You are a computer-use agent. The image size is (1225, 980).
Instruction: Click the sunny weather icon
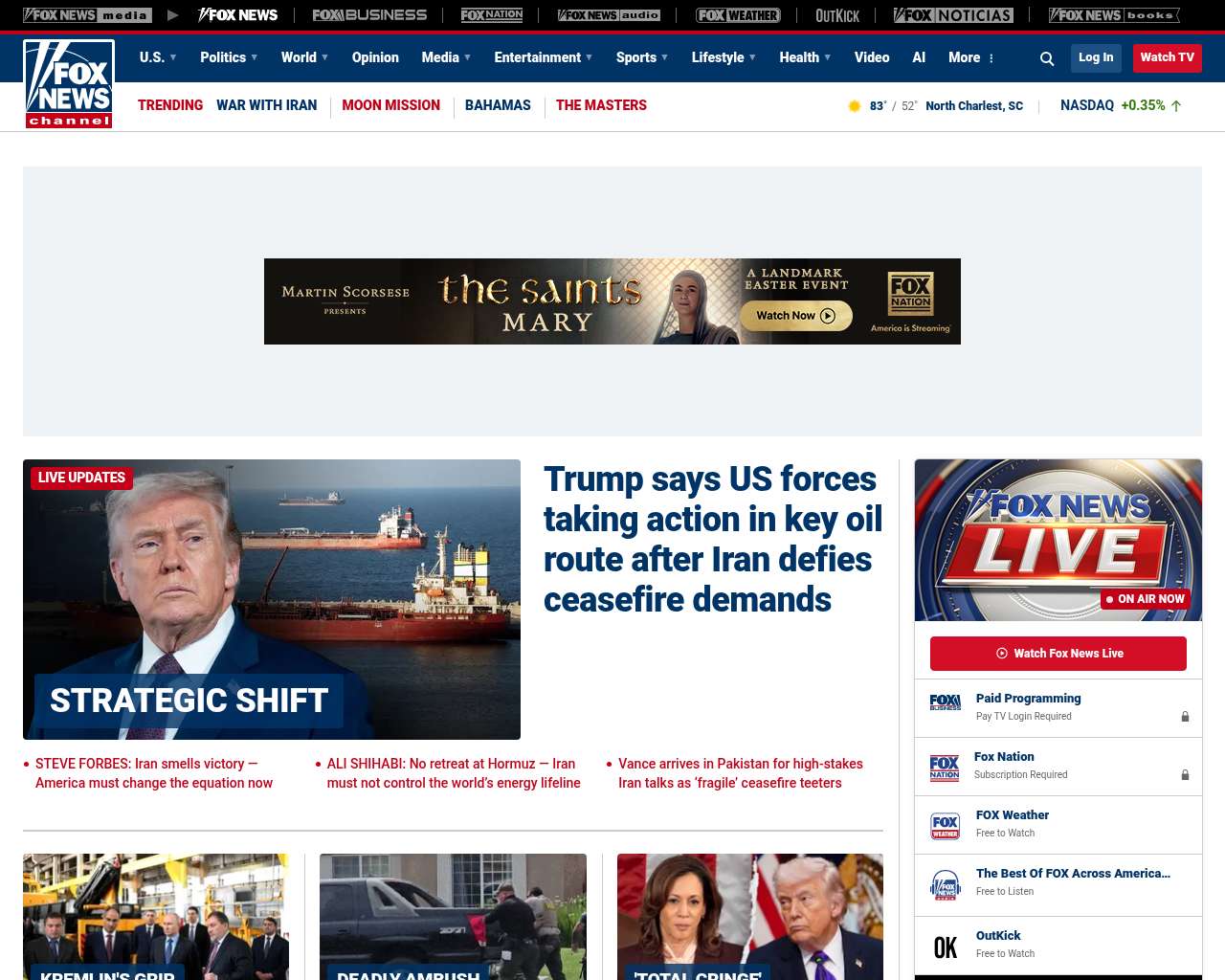pyautogui.click(x=855, y=106)
